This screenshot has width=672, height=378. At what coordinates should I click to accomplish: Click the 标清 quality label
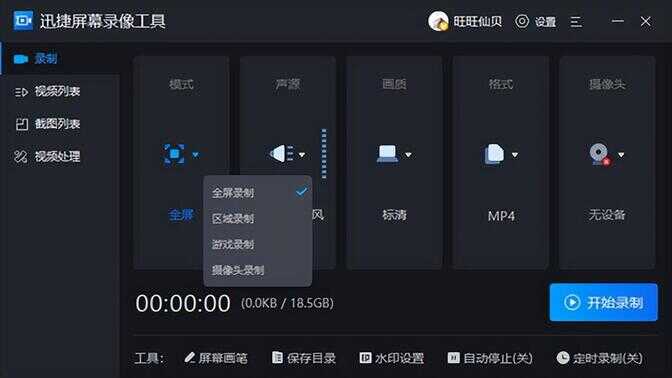(x=394, y=215)
